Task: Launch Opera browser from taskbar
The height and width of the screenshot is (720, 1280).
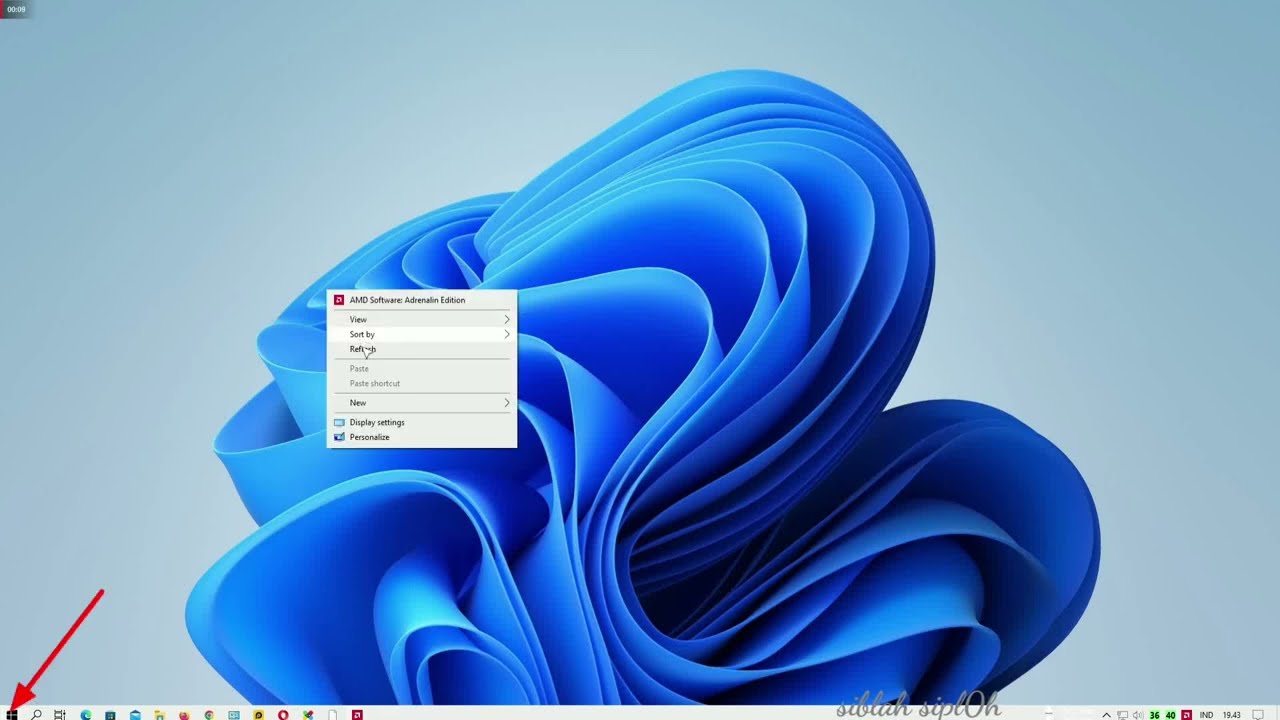Action: (283, 715)
